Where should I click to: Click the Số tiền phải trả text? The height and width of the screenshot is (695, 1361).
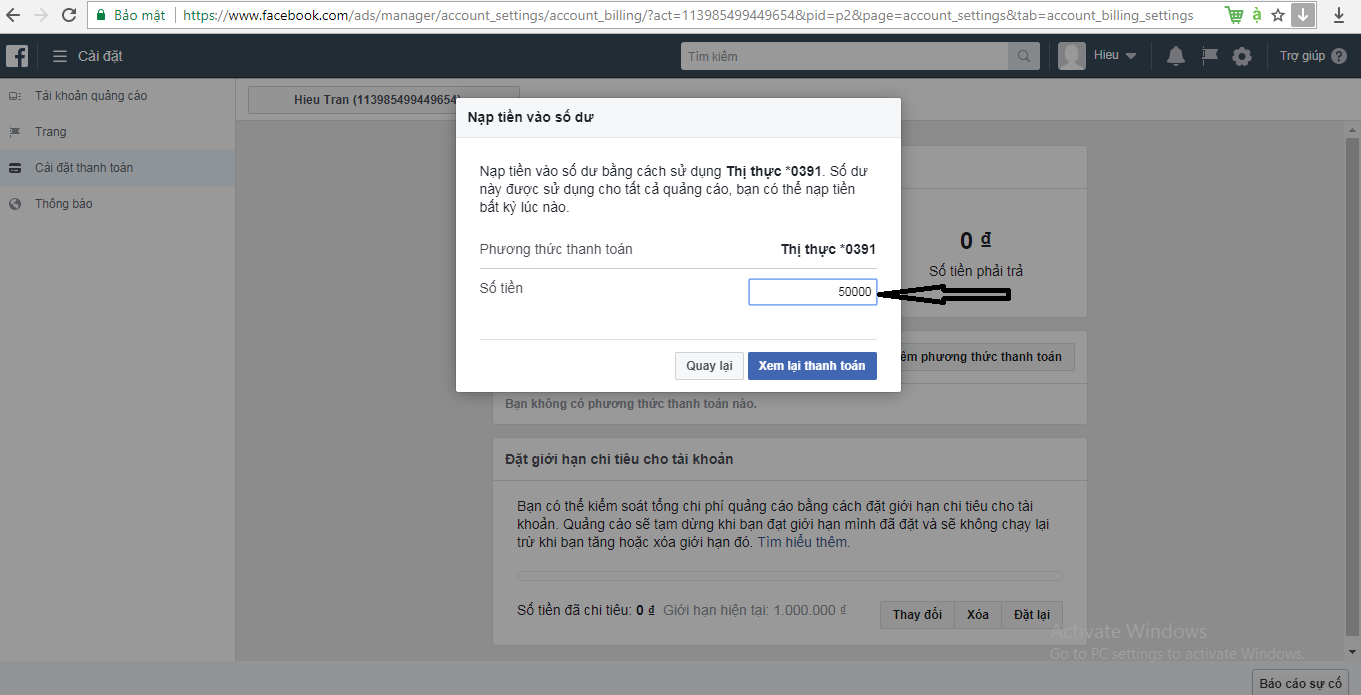pos(976,271)
